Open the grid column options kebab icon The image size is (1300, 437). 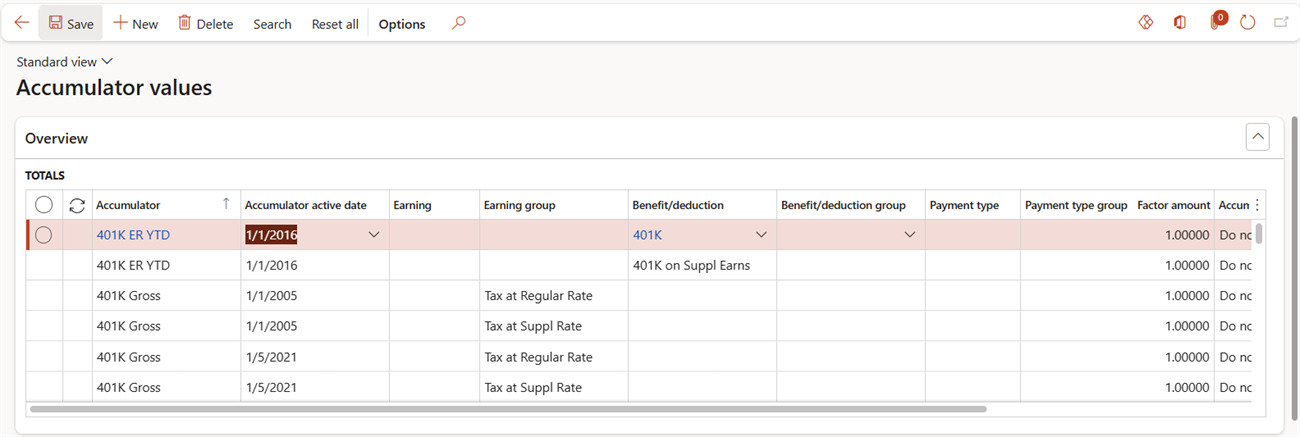pos(1257,205)
